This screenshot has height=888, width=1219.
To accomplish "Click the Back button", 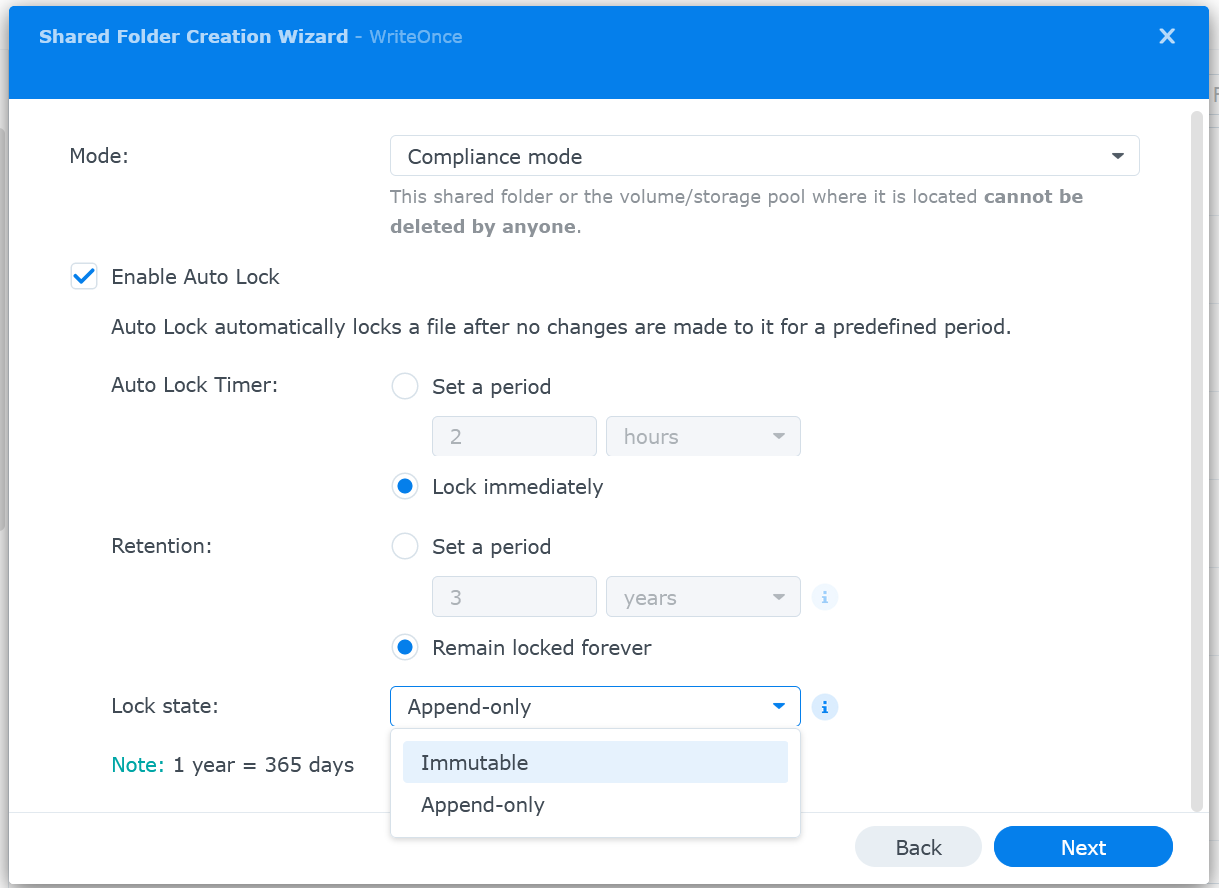I will [x=917, y=847].
